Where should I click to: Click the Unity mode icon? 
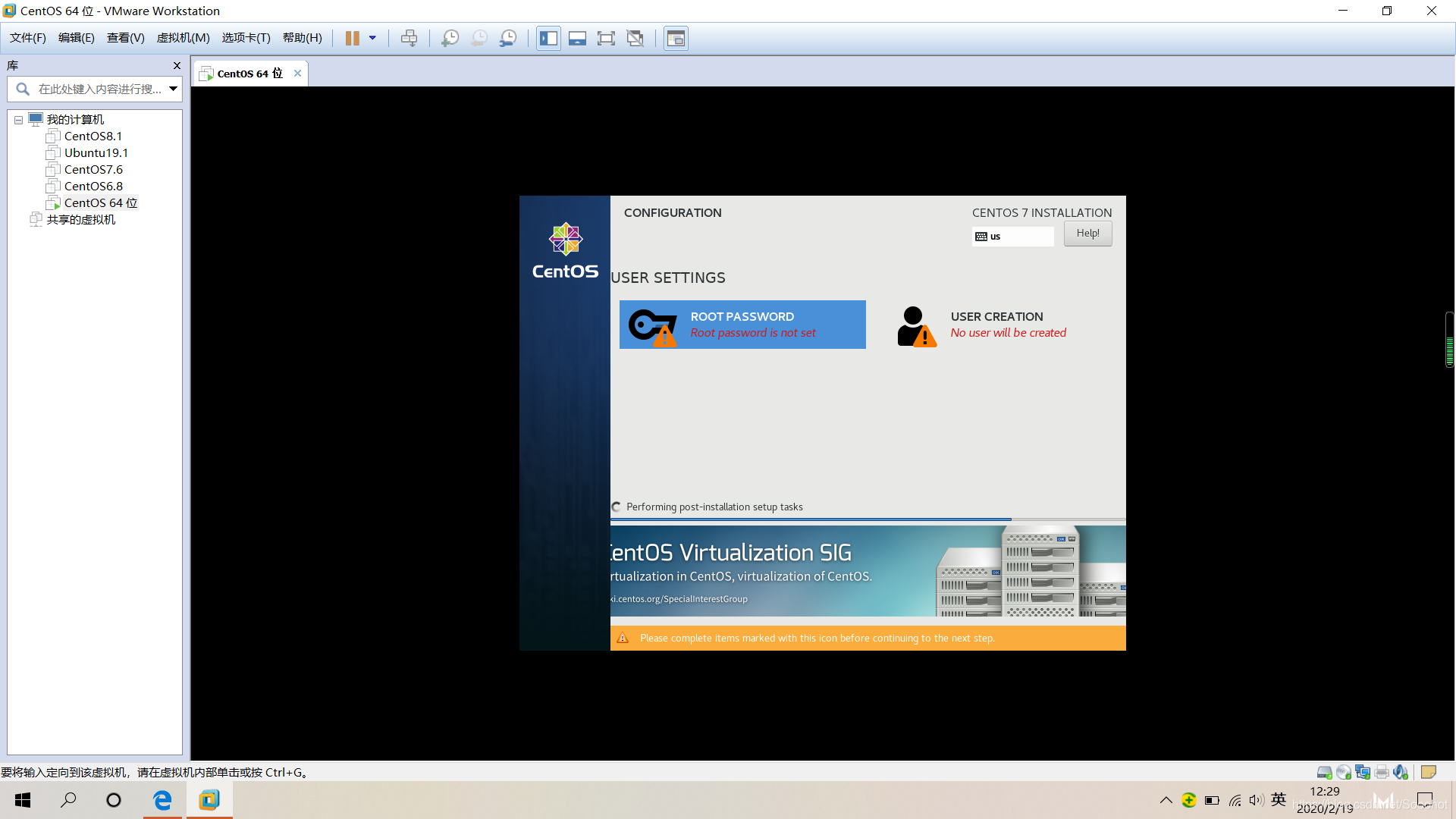635,38
